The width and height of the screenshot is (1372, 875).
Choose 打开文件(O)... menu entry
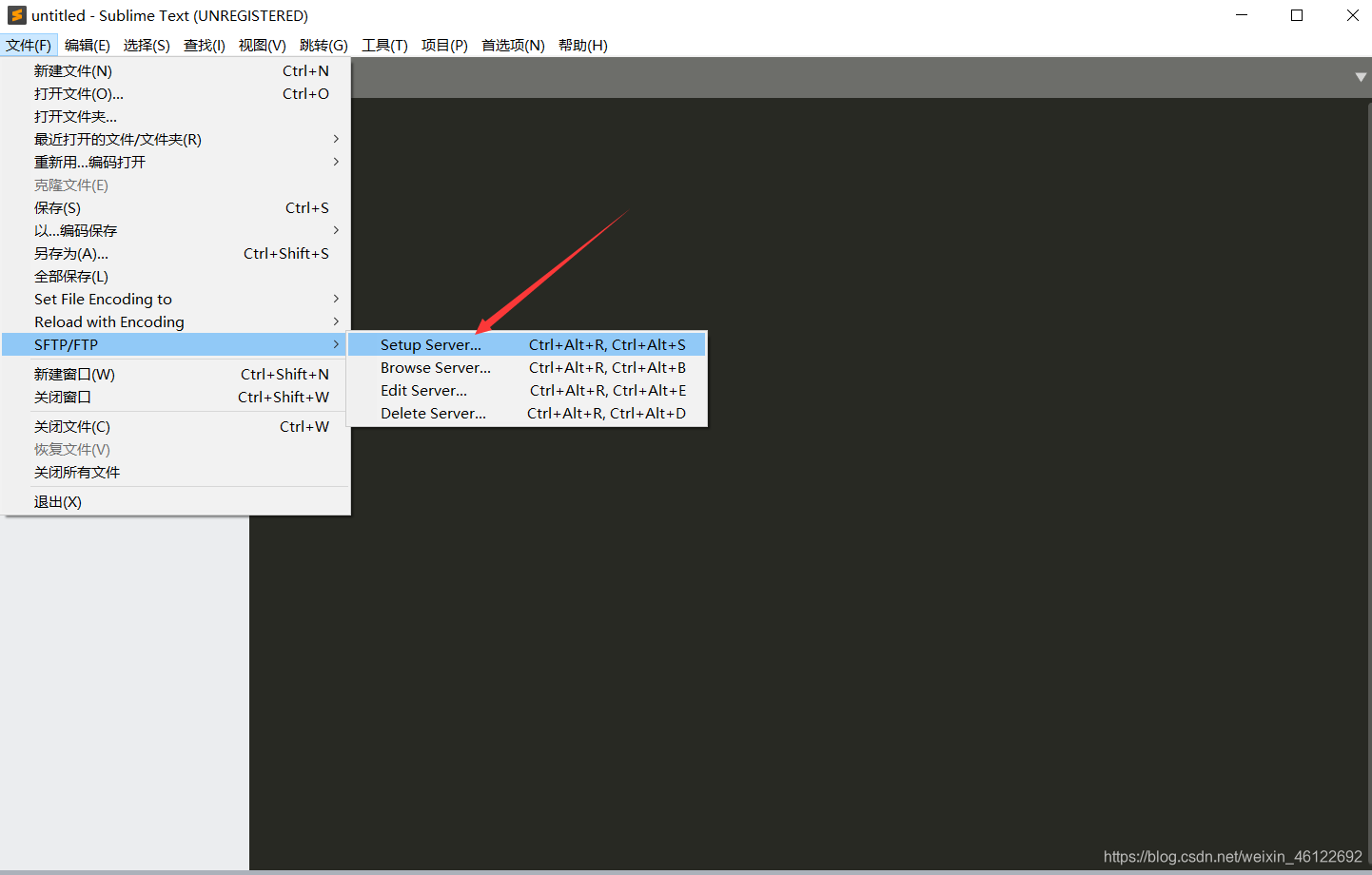tap(176, 94)
